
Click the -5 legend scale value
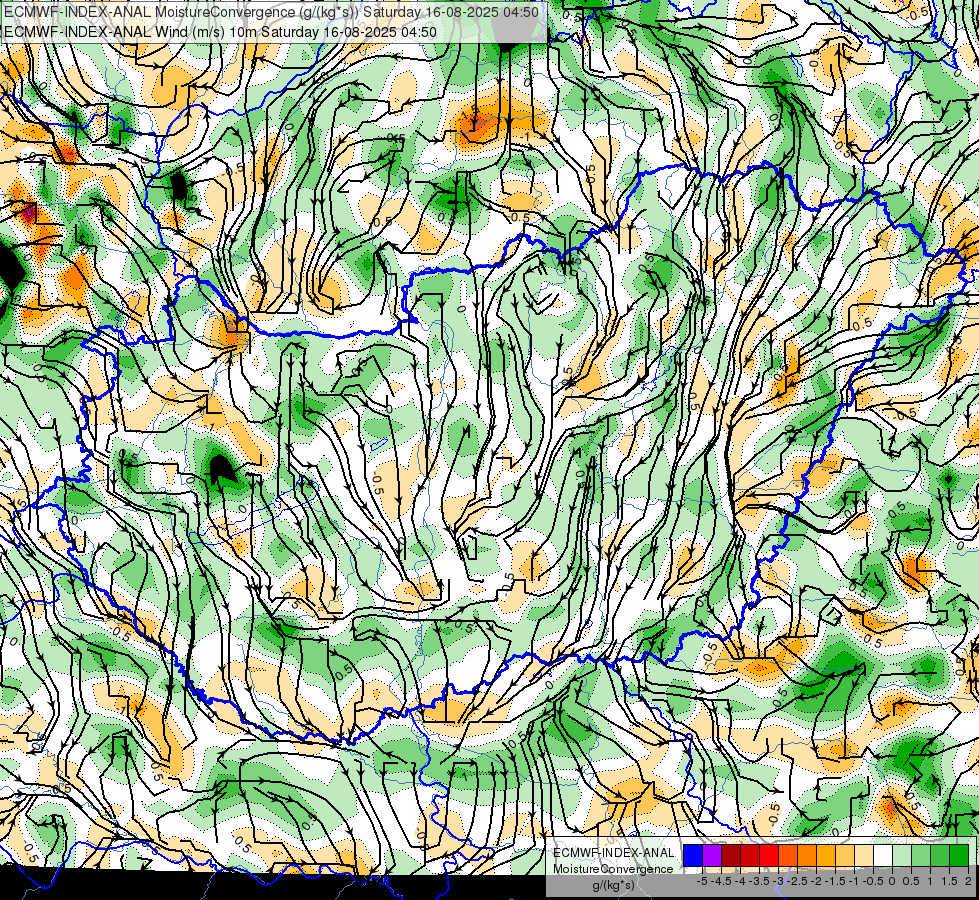(702, 881)
